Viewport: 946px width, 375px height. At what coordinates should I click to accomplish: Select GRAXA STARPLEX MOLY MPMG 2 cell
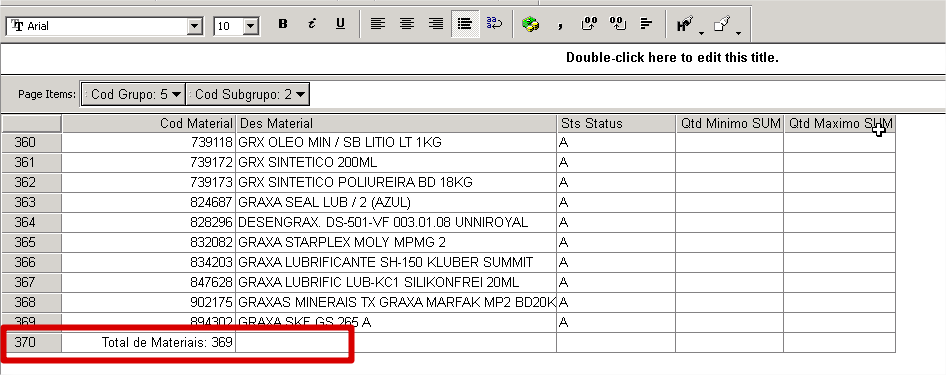(396, 242)
